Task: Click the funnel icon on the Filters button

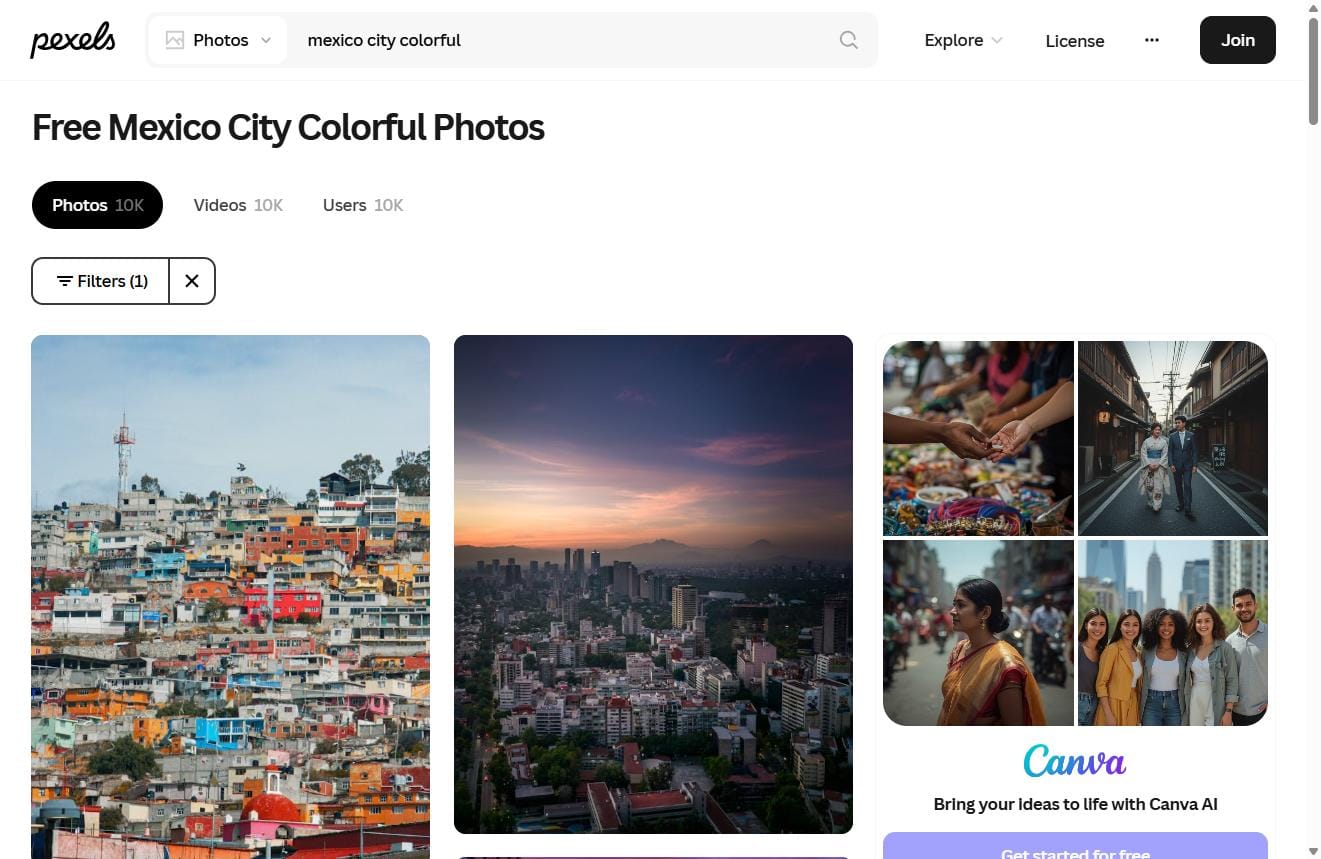Action: (64, 281)
